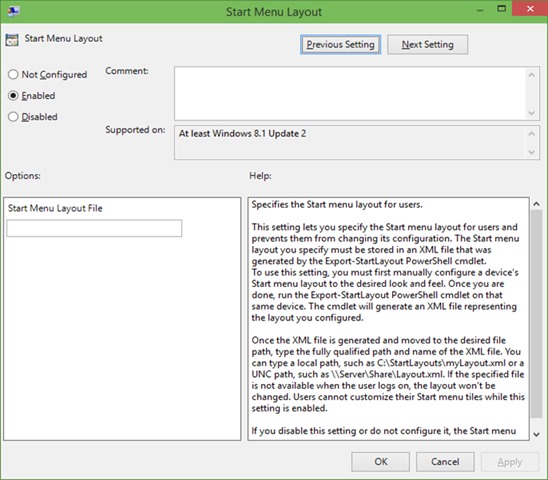548x480 pixels.
Task: Click the Supported on box down arrow
Action: point(532,152)
